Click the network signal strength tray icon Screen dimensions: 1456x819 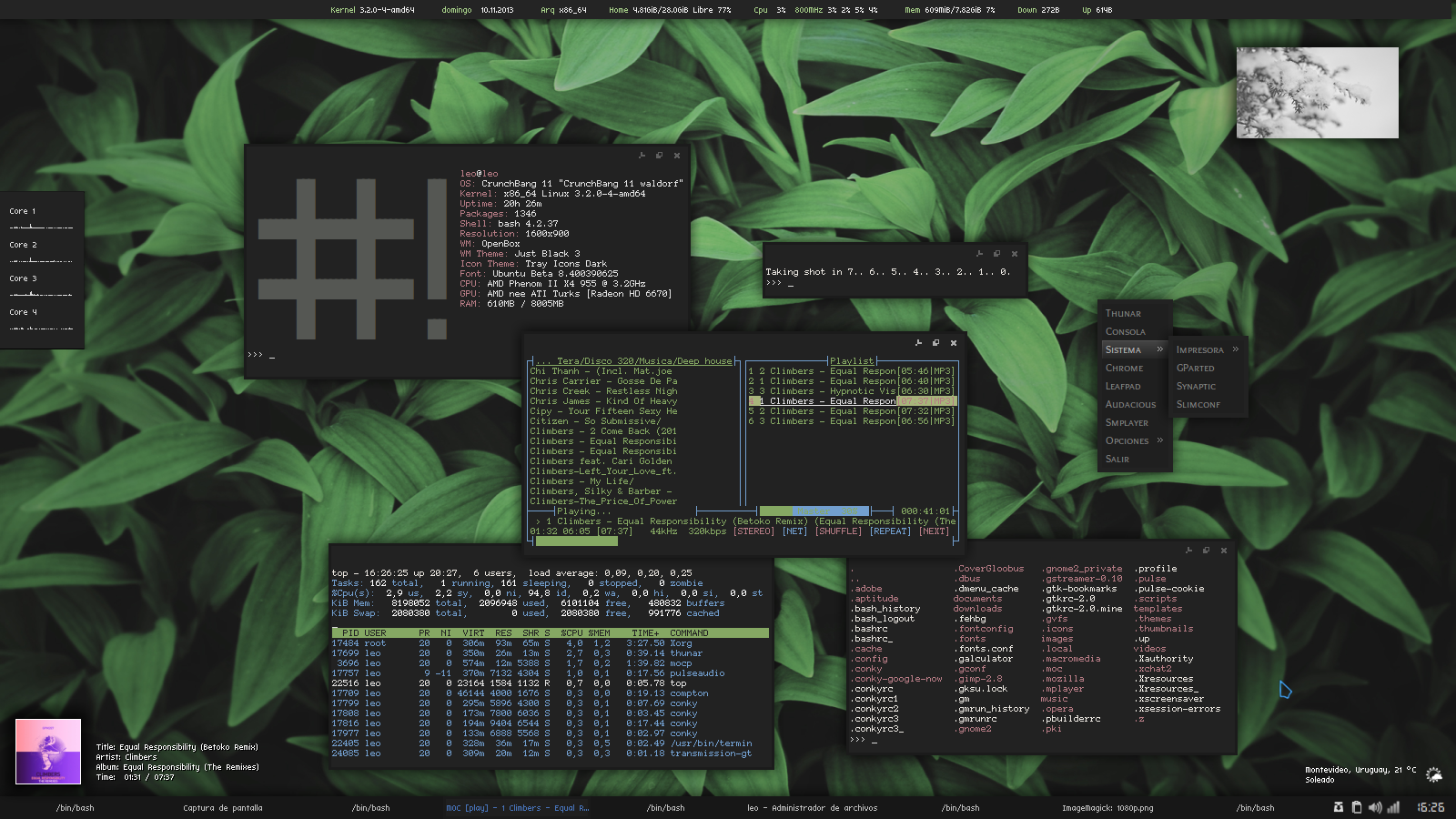click(1393, 807)
